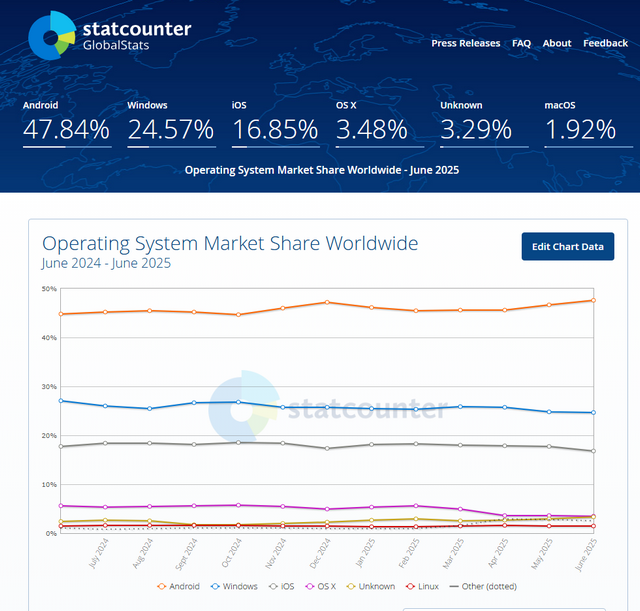Select the macOS 1.92% stat
This screenshot has width=640, height=611.
coord(589,124)
